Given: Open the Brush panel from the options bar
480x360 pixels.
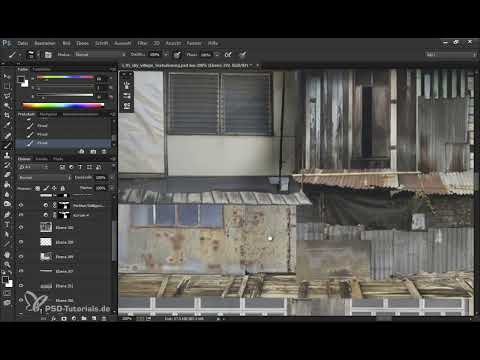Looking at the screenshot, I should point(48,55).
